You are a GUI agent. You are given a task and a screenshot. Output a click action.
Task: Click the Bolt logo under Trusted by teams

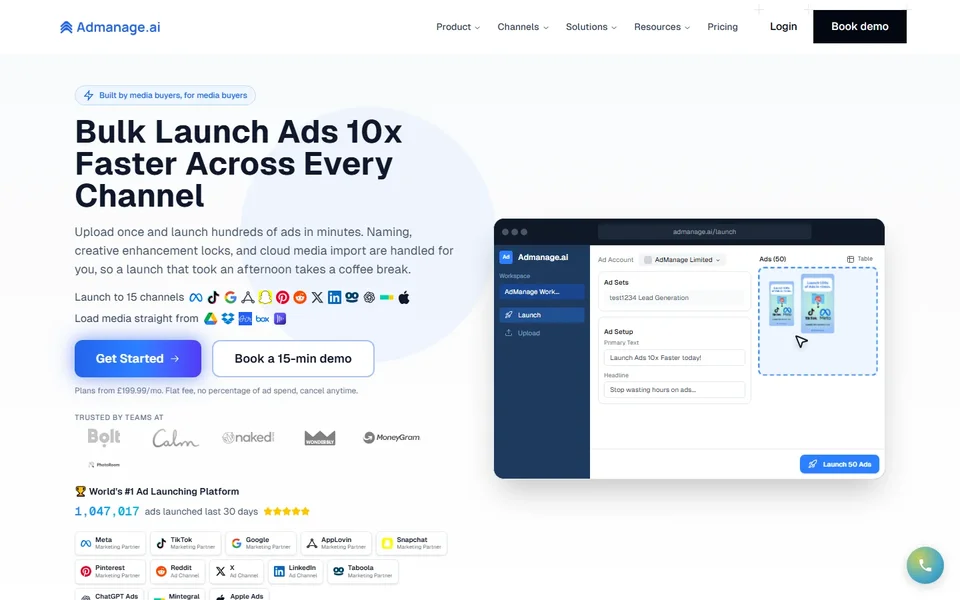click(104, 437)
